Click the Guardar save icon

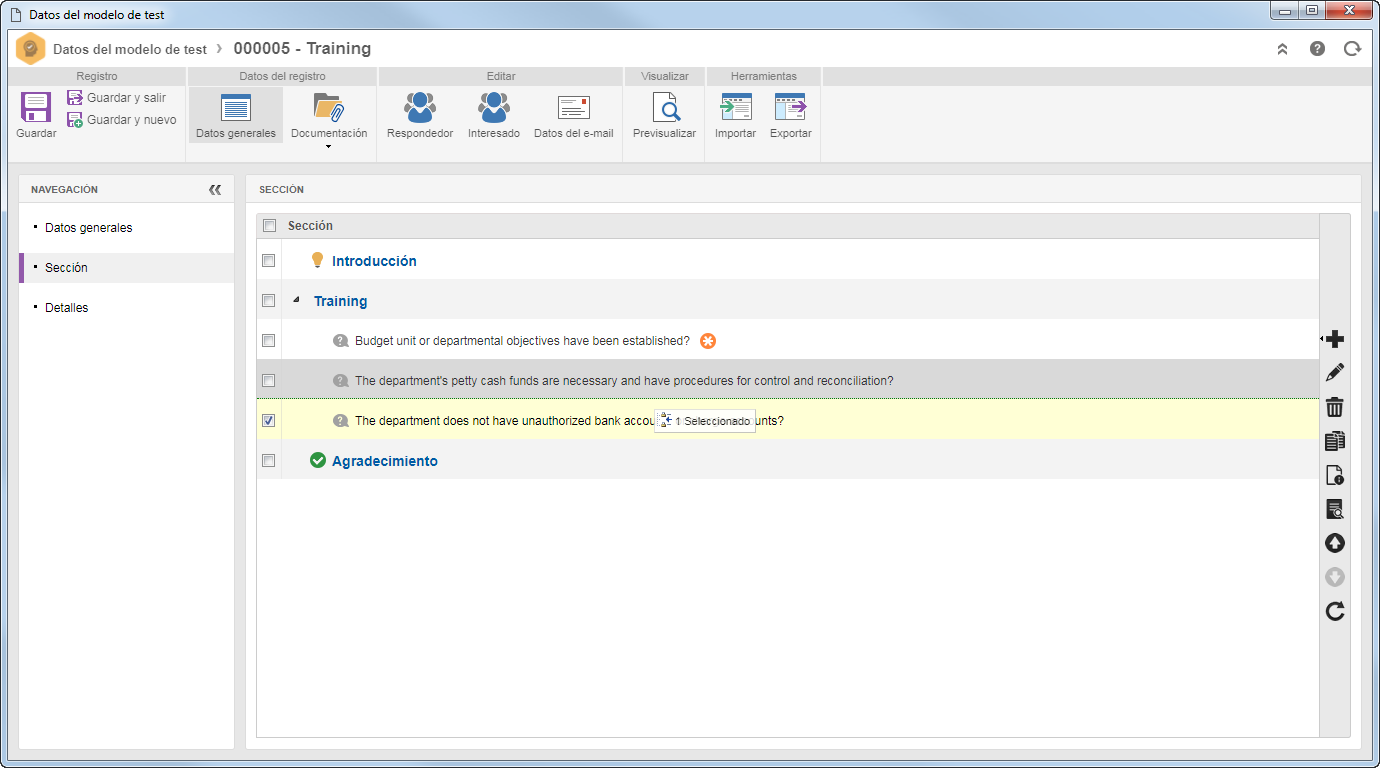click(x=36, y=107)
